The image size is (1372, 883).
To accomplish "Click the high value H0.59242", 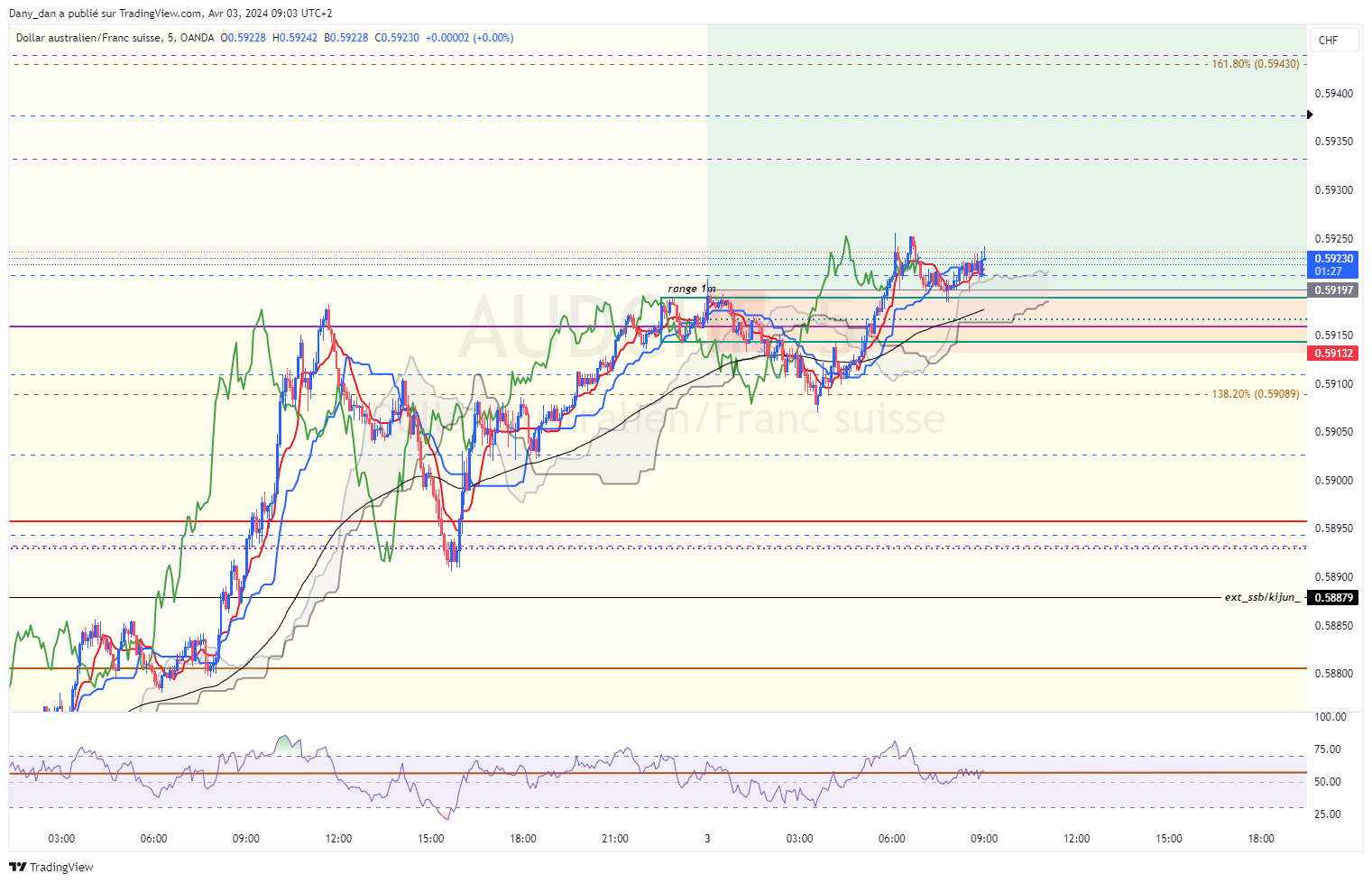I will [x=295, y=38].
